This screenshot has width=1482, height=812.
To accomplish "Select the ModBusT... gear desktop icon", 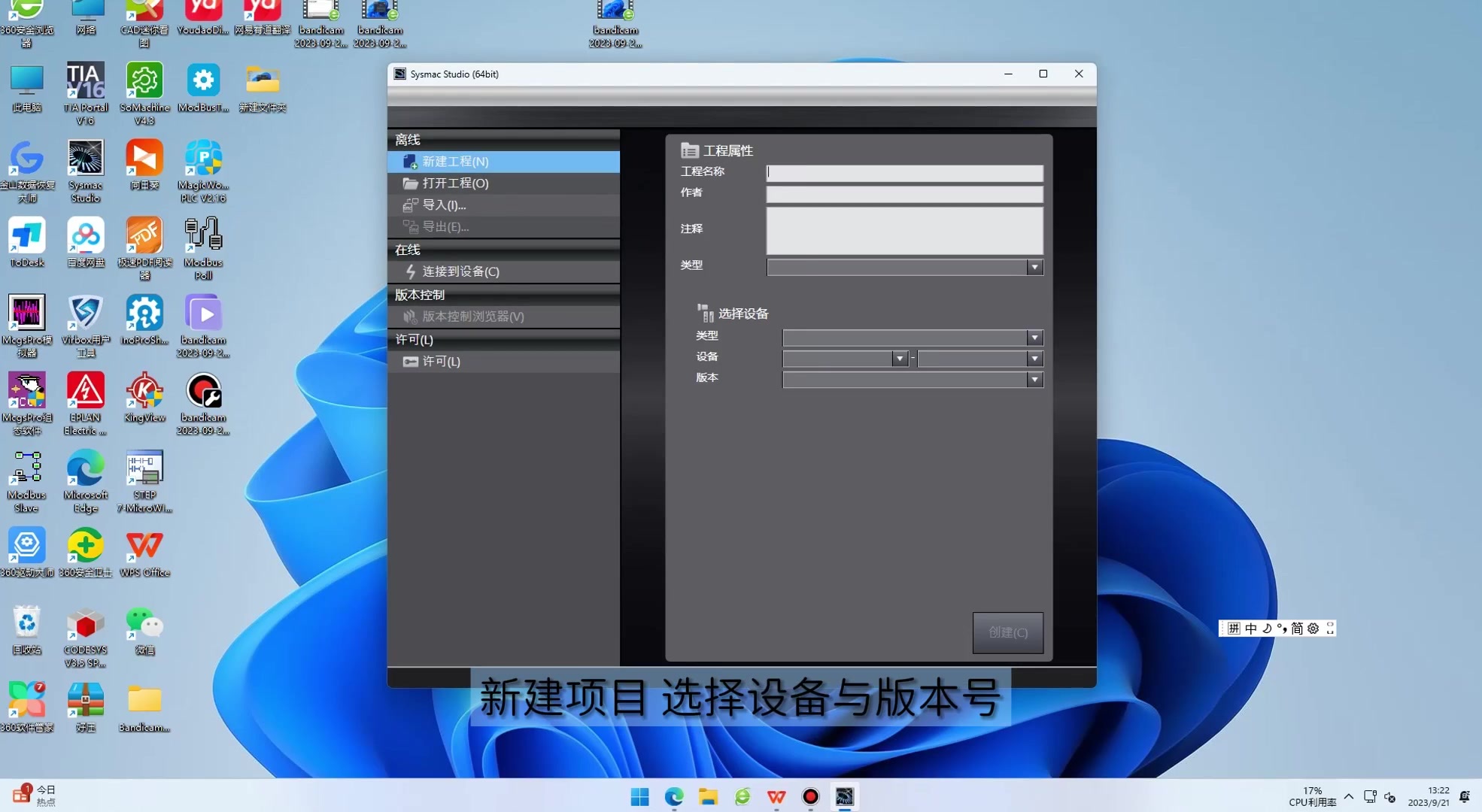I will tap(203, 87).
